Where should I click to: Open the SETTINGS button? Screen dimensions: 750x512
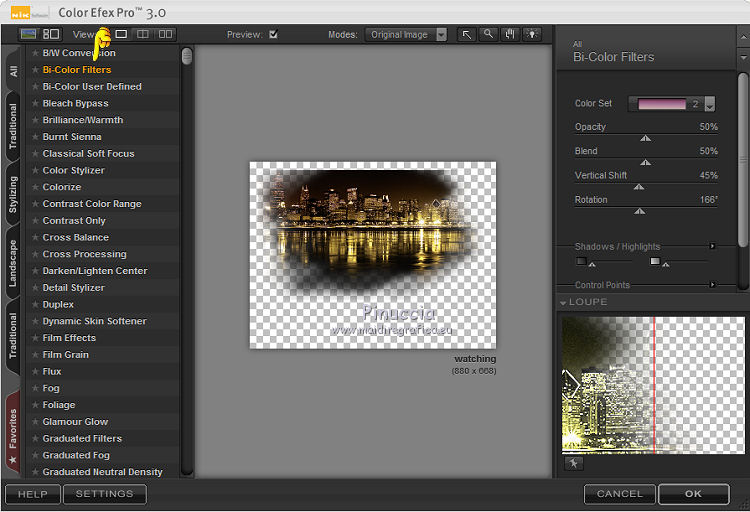coord(104,494)
